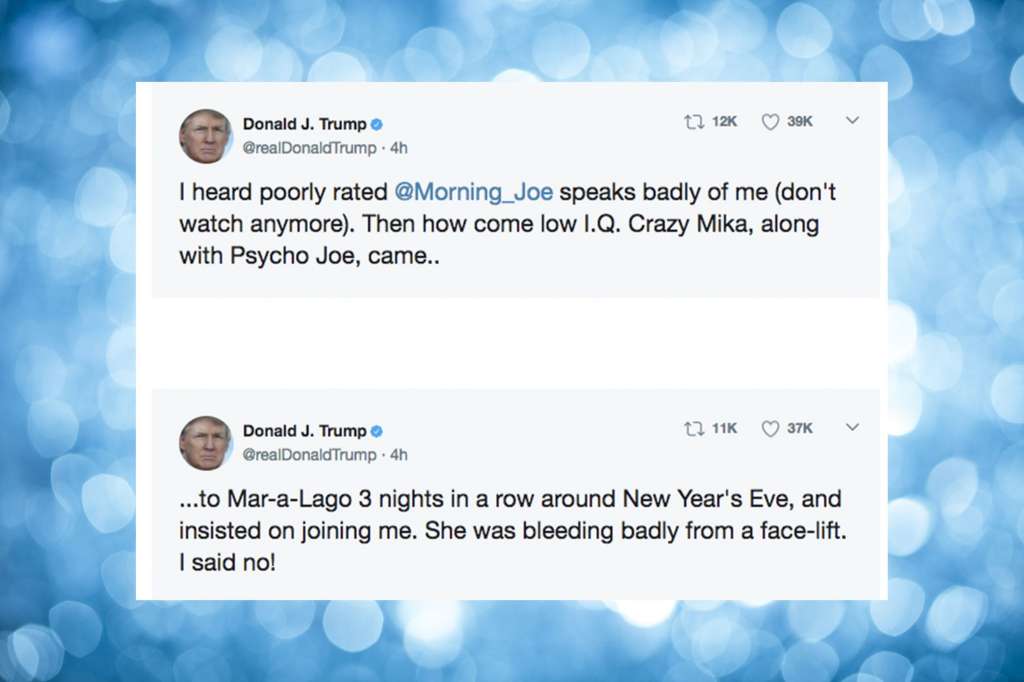Retweet the Mar-a-Lago tweet using its retweet icon
Viewport: 1024px width, 682px height.
click(x=693, y=428)
